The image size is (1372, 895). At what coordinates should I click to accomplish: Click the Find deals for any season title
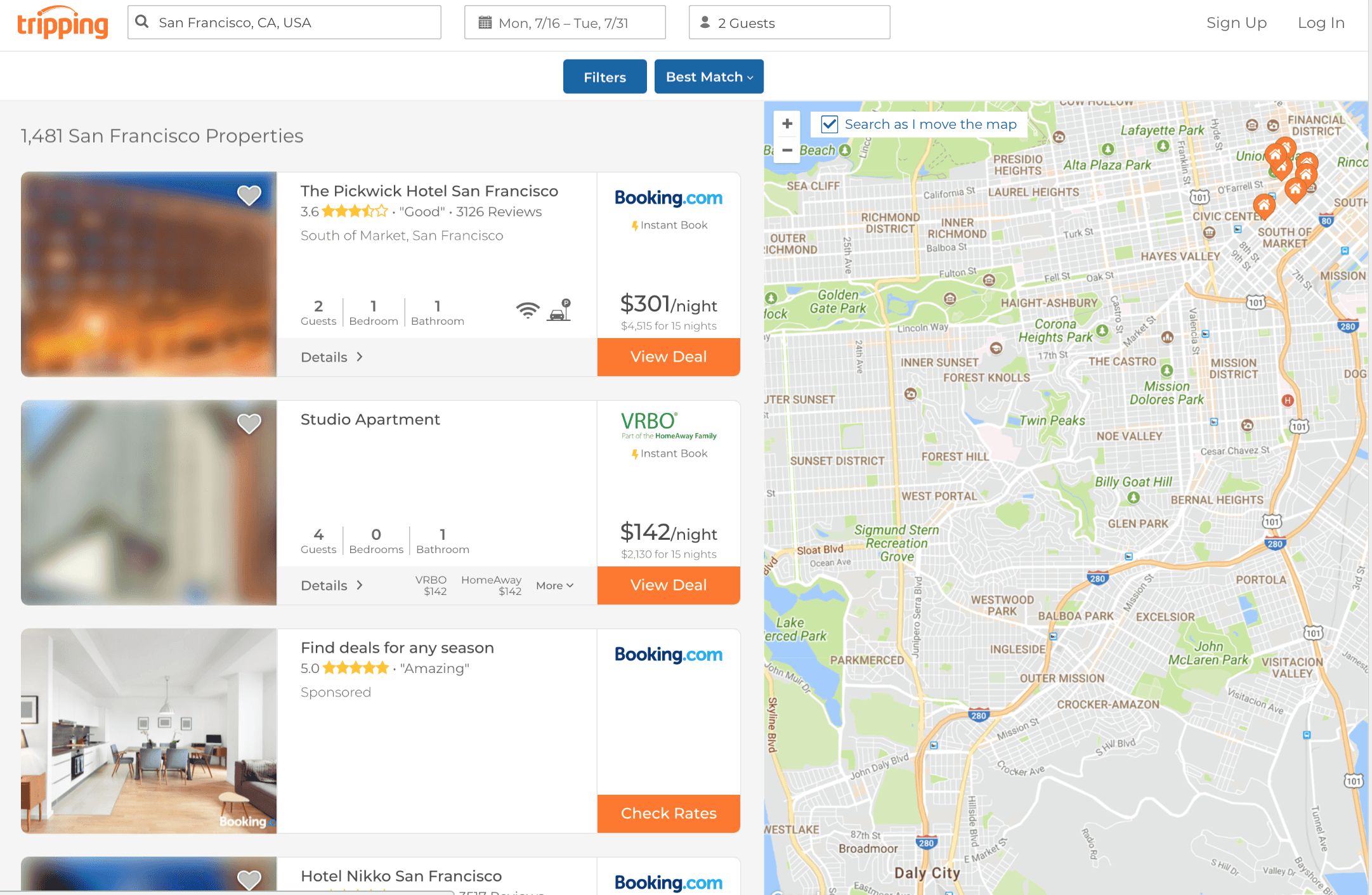click(x=397, y=648)
